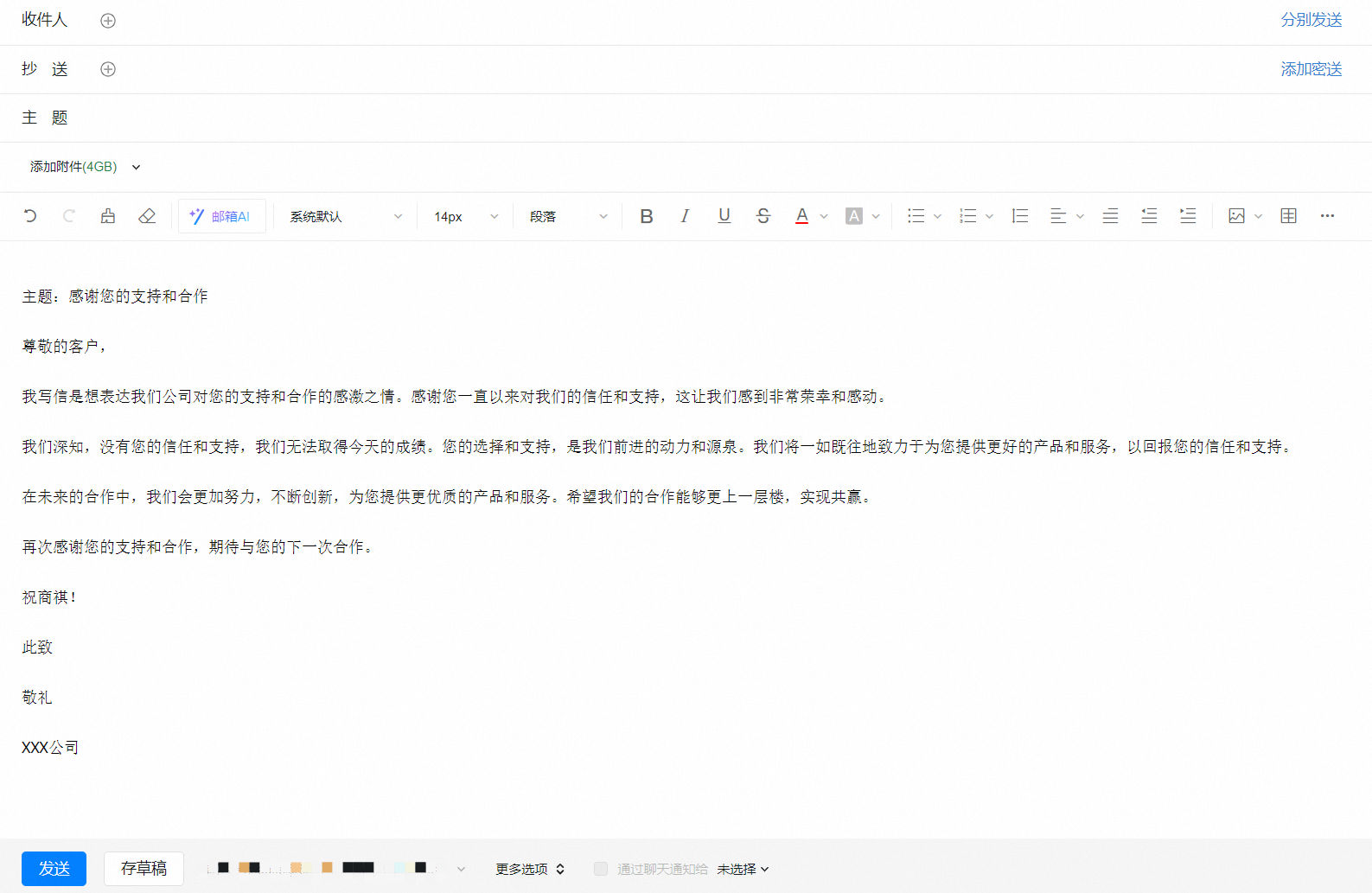Click the eraser clear formatting icon
The height and width of the screenshot is (893, 1372).
coord(147,216)
